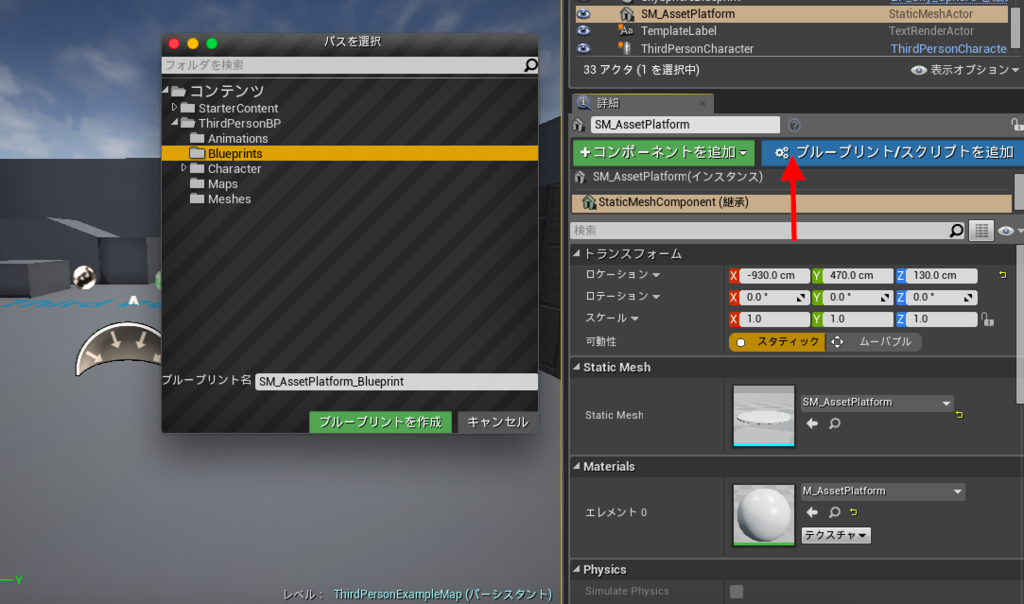
Task: Reset Static Mesh to default arrow
Action: (x=959, y=415)
